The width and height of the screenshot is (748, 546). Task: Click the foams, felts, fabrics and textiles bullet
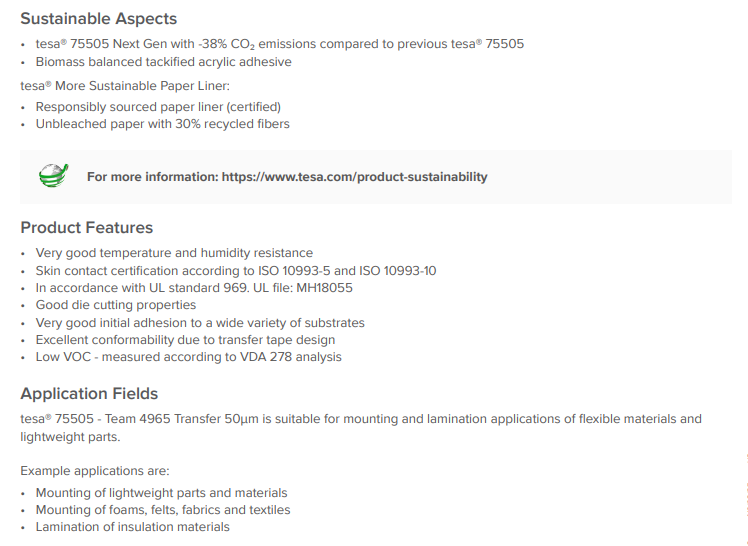(163, 510)
